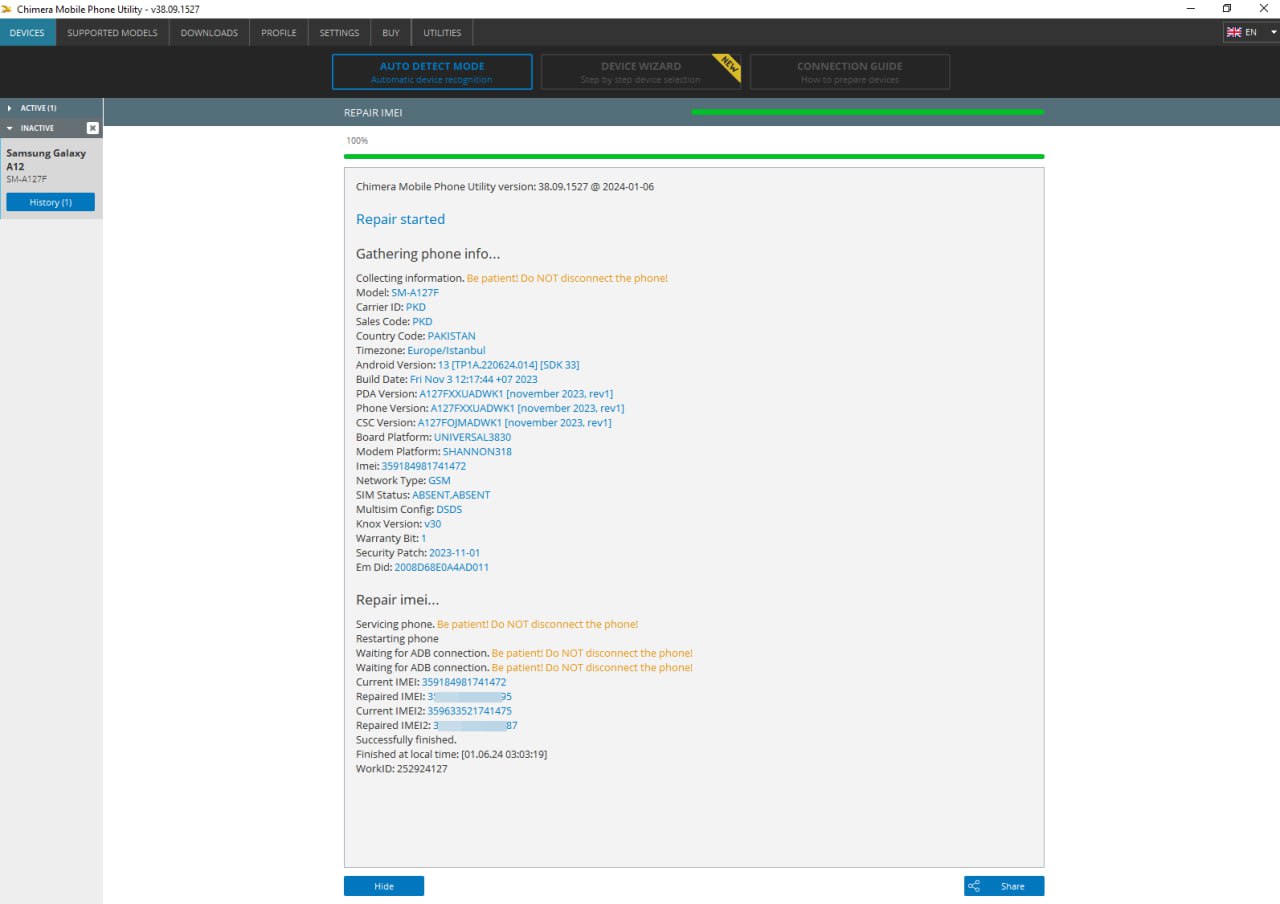The height and width of the screenshot is (904, 1280).
Task: Click the 100% repair progress bar
Action: (x=693, y=156)
